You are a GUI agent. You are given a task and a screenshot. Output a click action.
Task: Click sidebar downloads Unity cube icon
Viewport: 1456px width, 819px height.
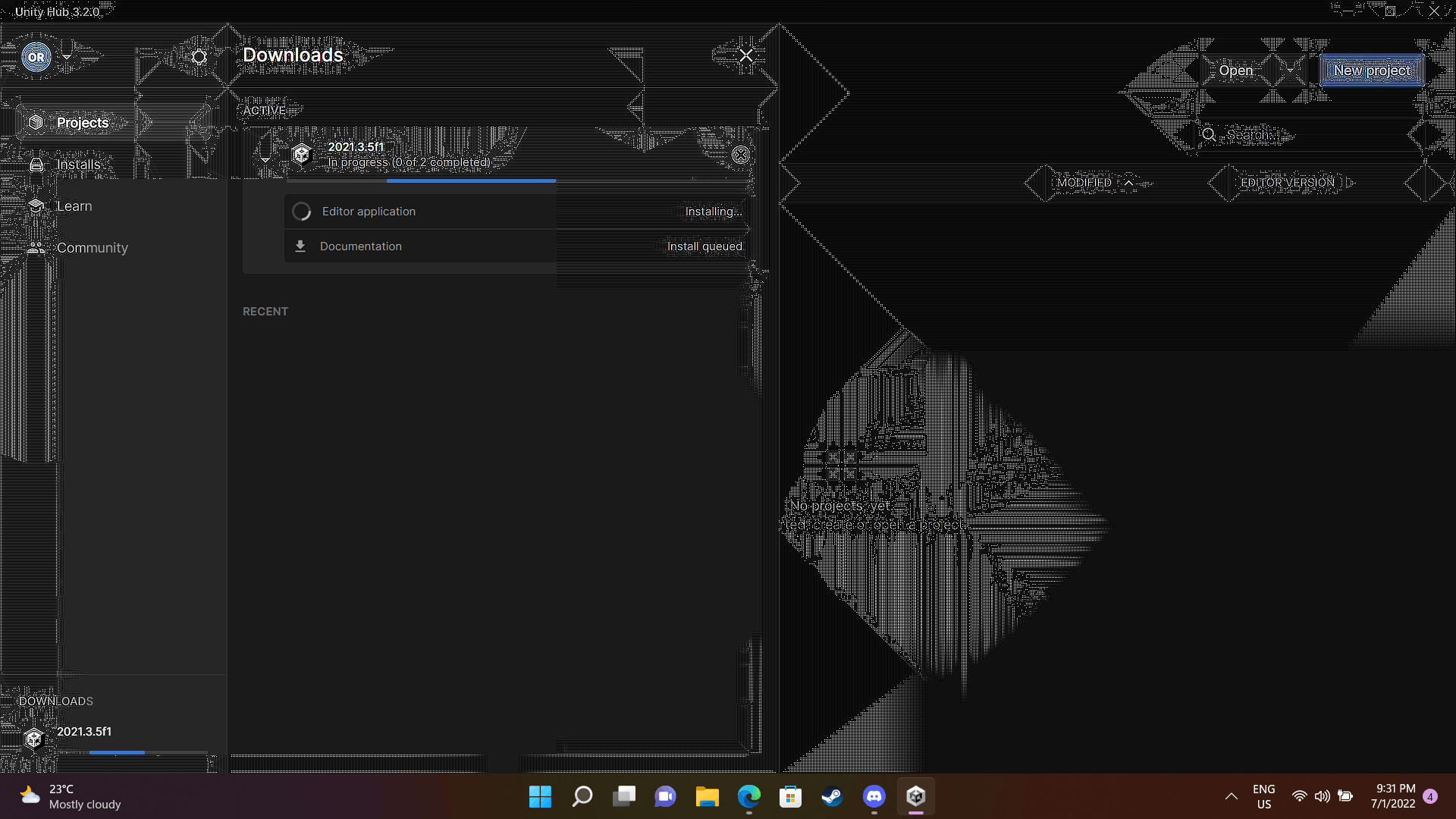click(x=33, y=738)
